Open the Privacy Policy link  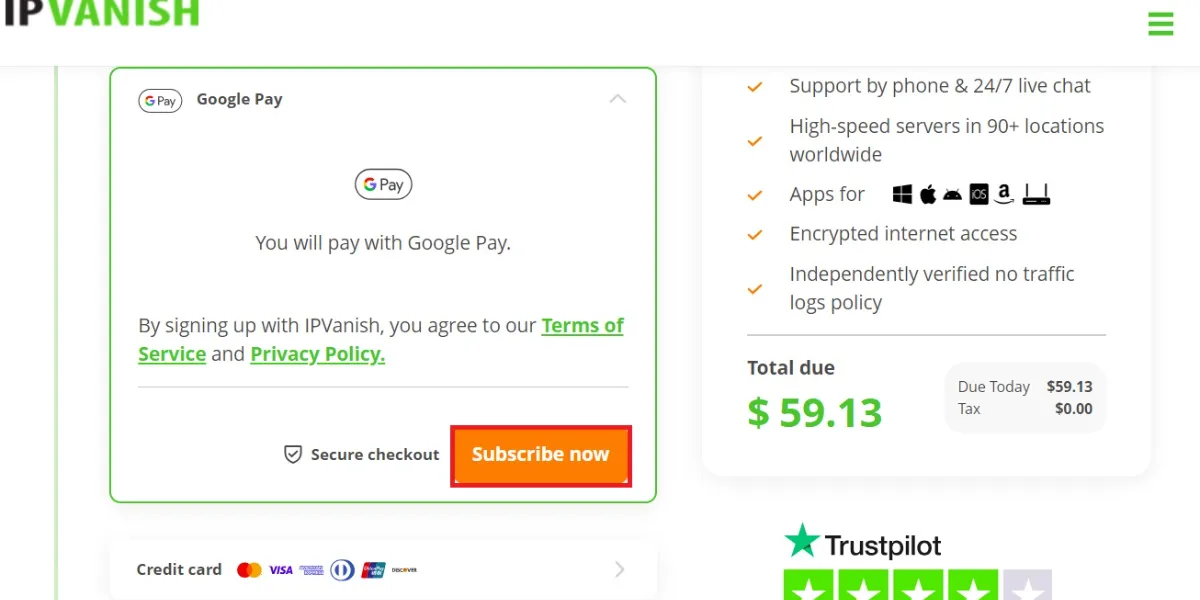pos(317,354)
